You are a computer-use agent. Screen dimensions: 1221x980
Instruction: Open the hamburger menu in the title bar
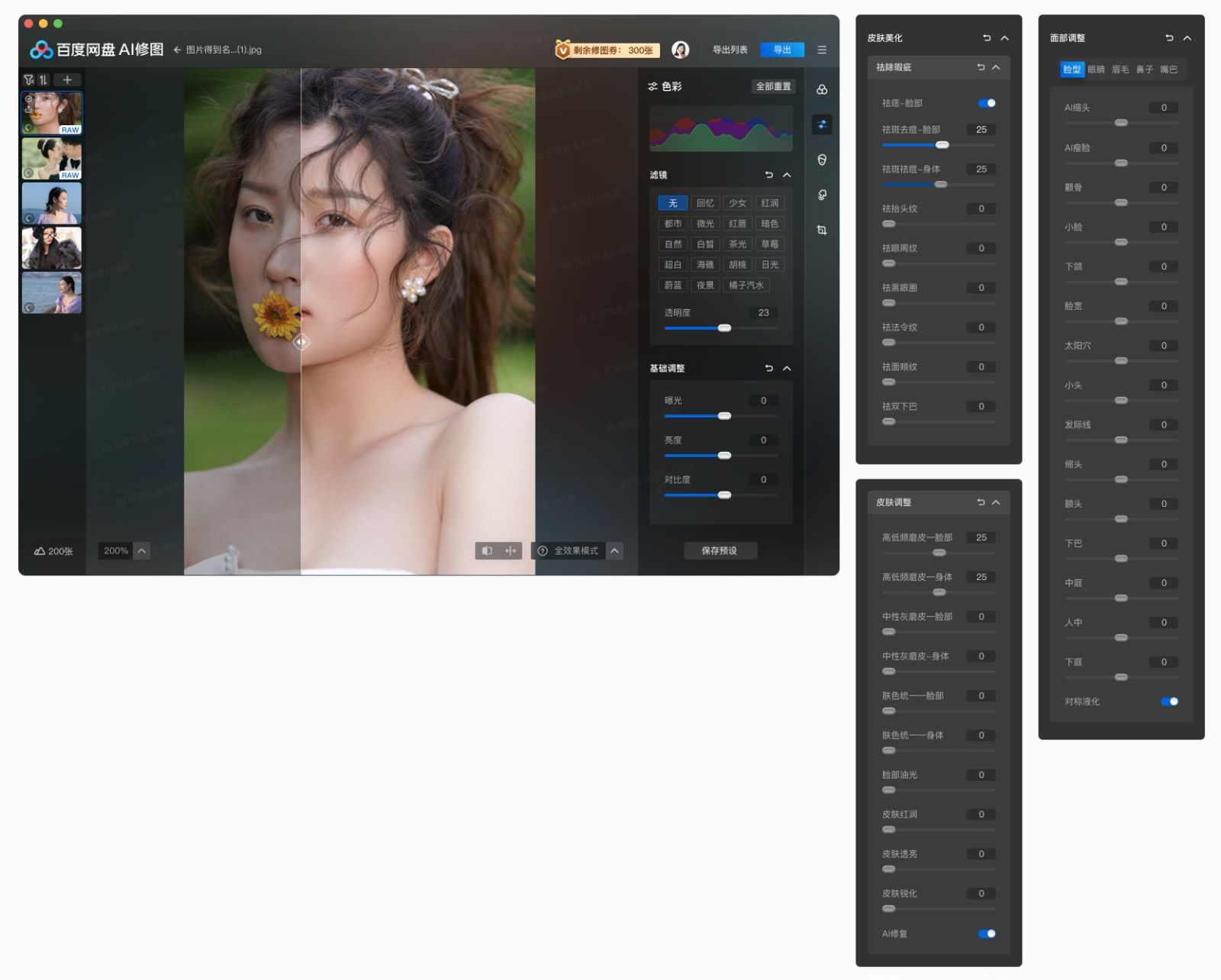click(x=822, y=50)
